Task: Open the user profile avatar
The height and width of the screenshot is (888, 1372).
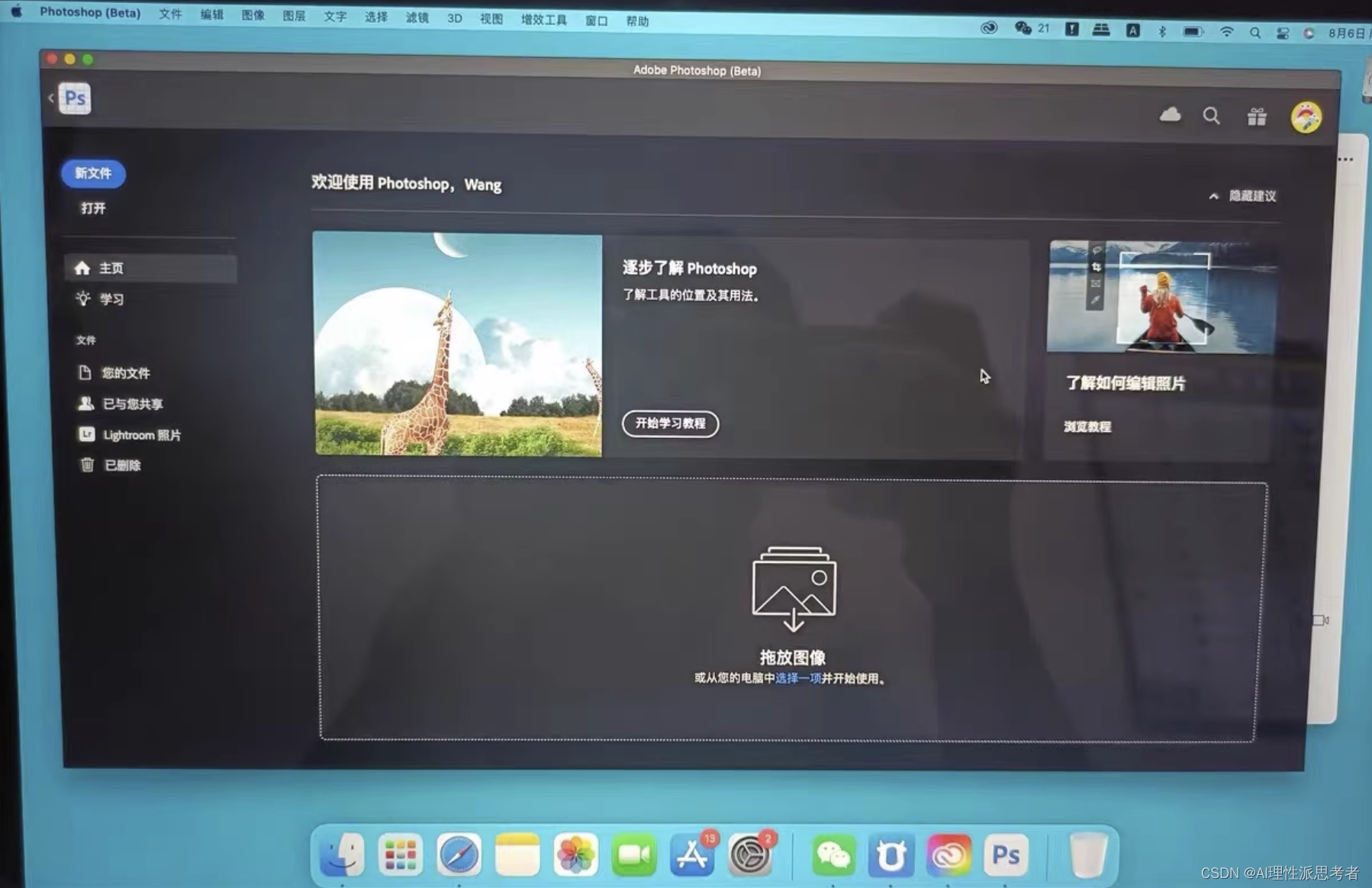Action: pyautogui.click(x=1306, y=117)
